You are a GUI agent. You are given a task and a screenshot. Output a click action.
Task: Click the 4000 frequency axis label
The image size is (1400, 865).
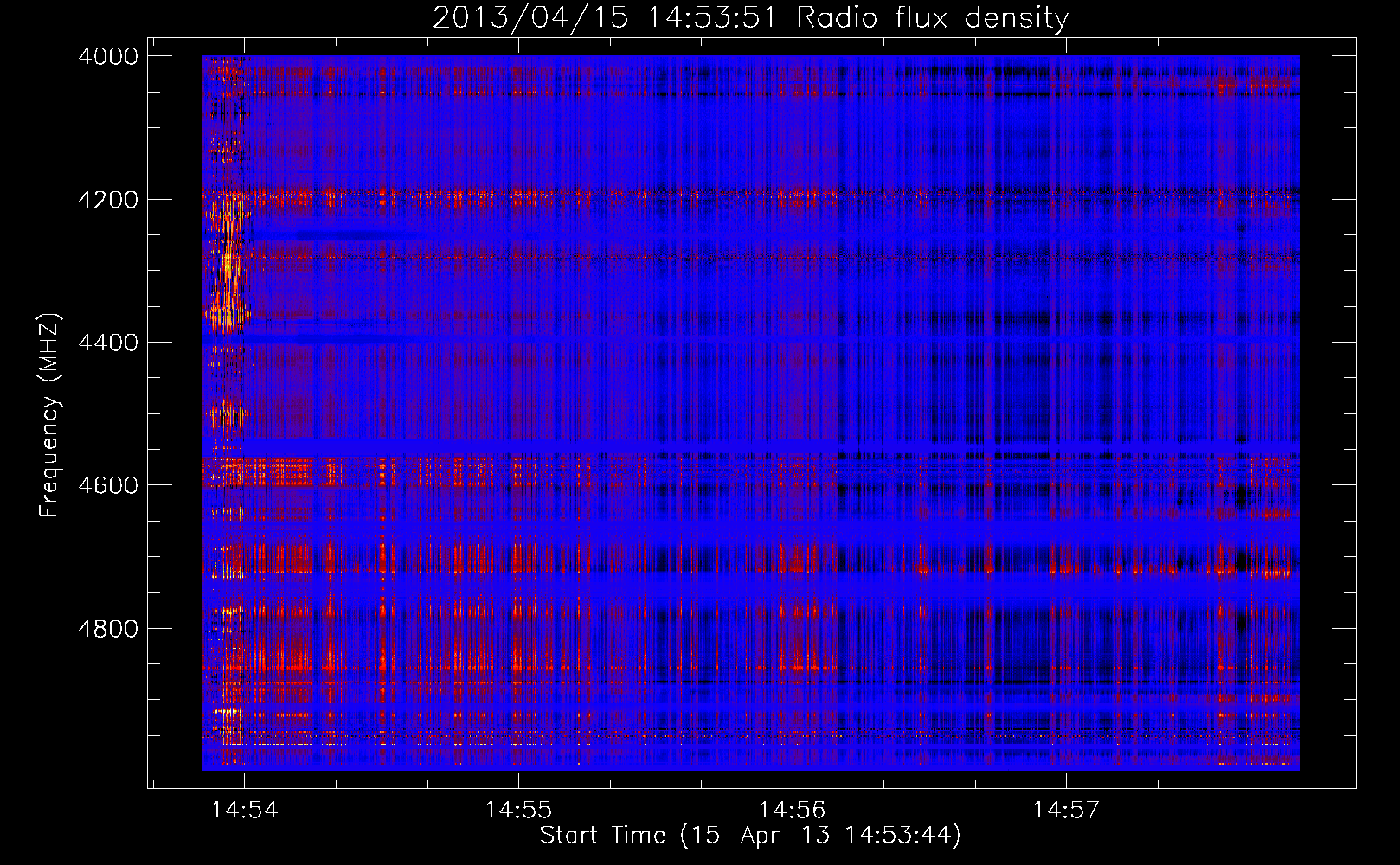pyautogui.click(x=108, y=56)
